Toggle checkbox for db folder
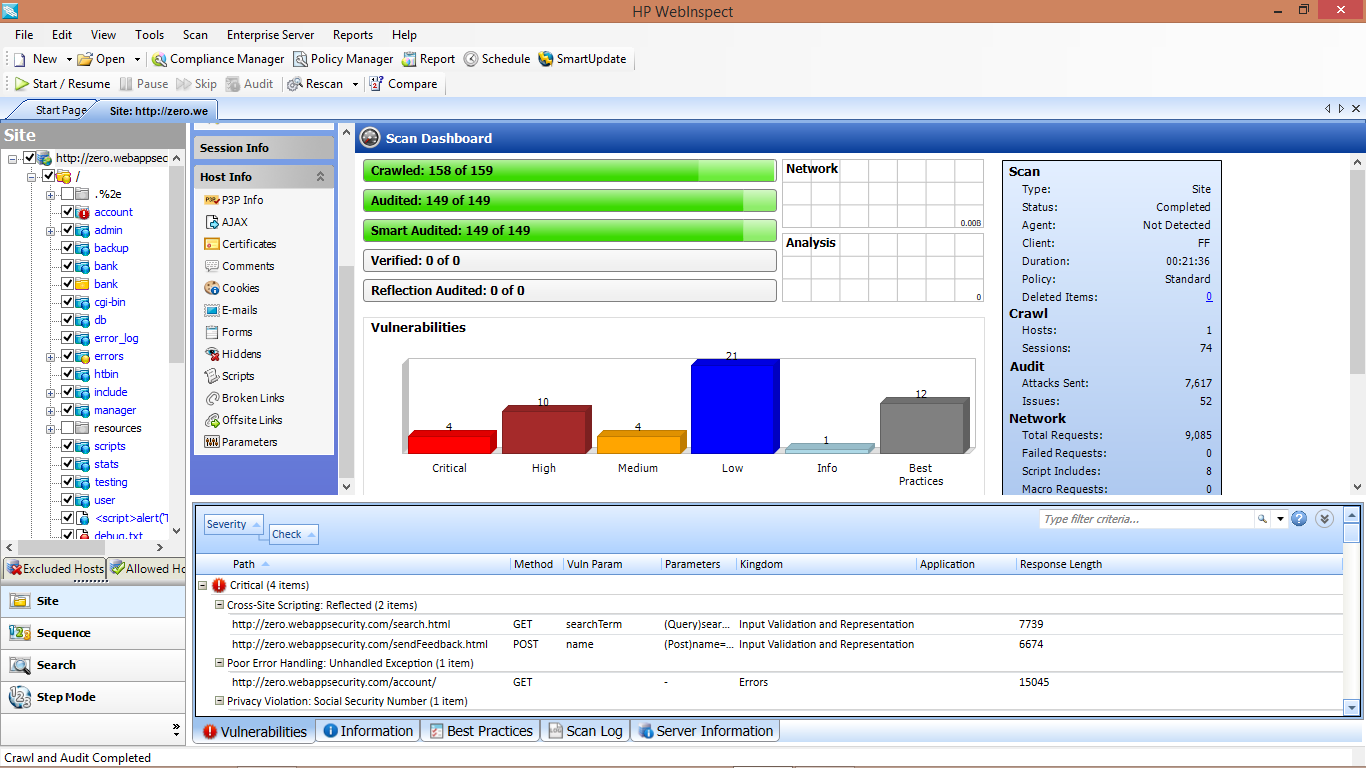Screen dimensions: 1366x768 pos(68,320)
